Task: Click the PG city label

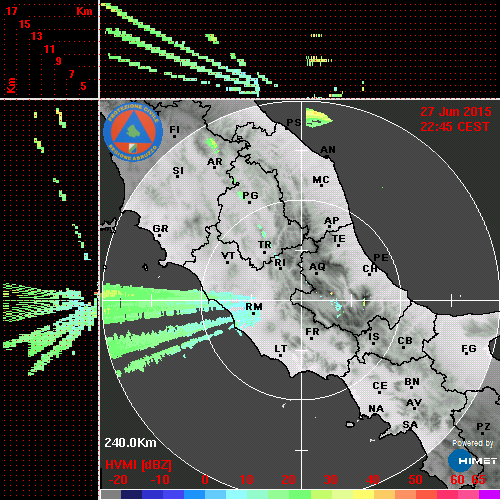Action: point(250,195)
